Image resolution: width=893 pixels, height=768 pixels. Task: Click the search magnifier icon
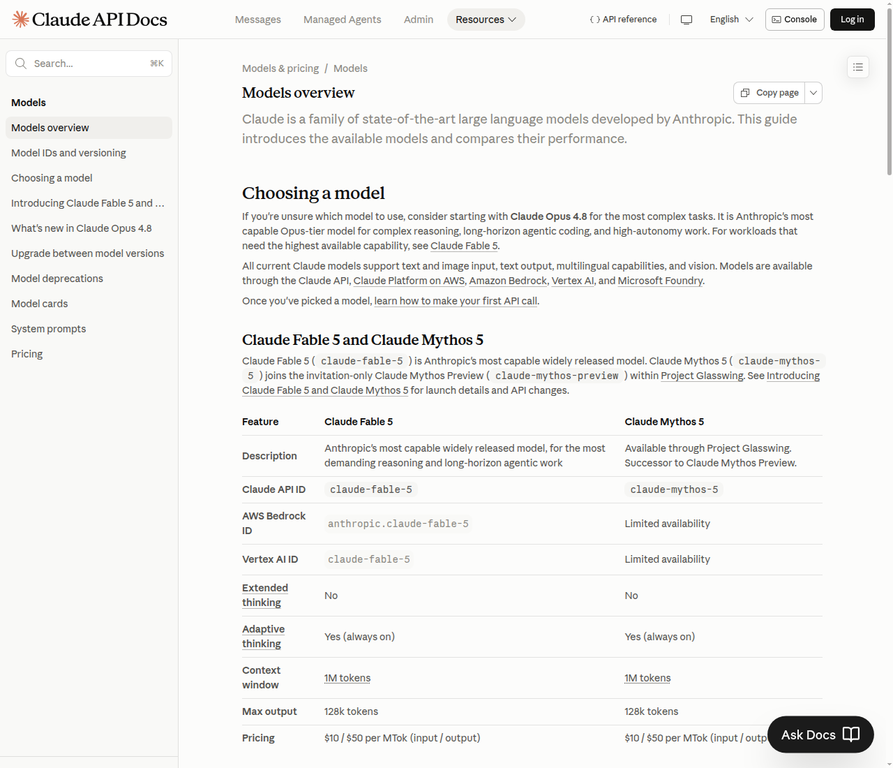coord(21,63)
